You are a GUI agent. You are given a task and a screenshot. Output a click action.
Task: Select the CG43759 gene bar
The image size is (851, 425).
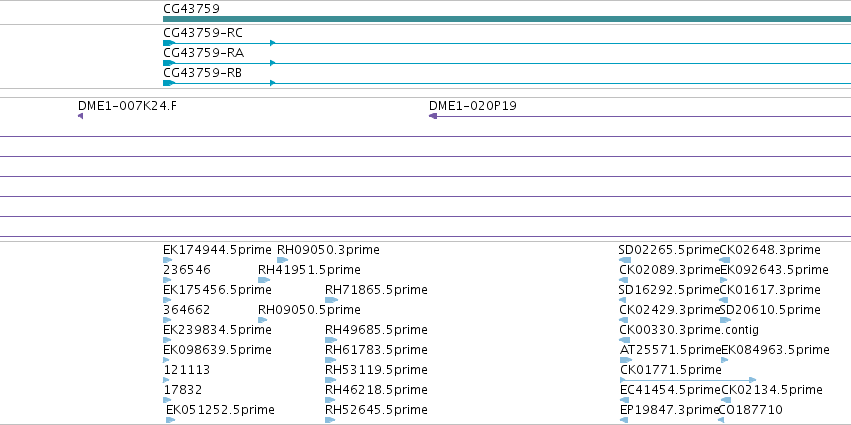[x=507, y=19]
